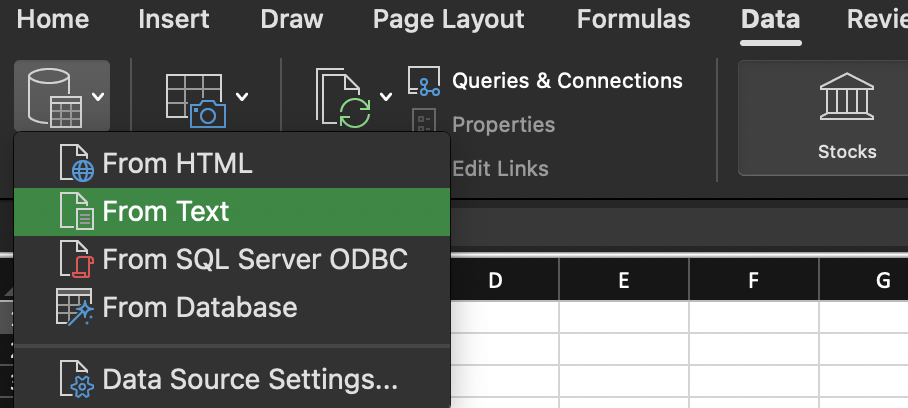
Task: Expand the Refresh All dropdown arrow
Action: coord(386,97)
